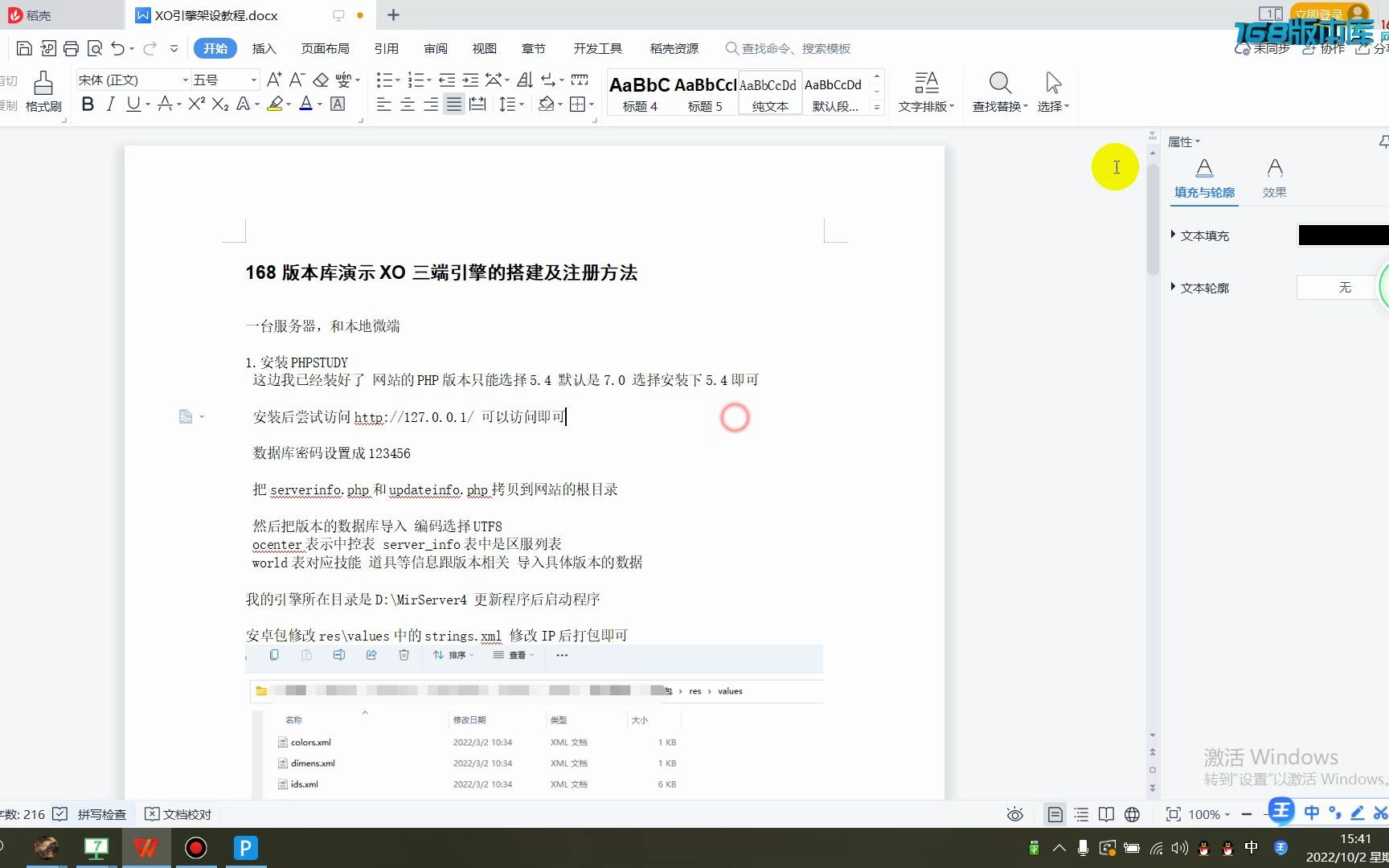The image size is (1389, 868).
Task: Toggle Bold formatting
Action: coord(88,104)
